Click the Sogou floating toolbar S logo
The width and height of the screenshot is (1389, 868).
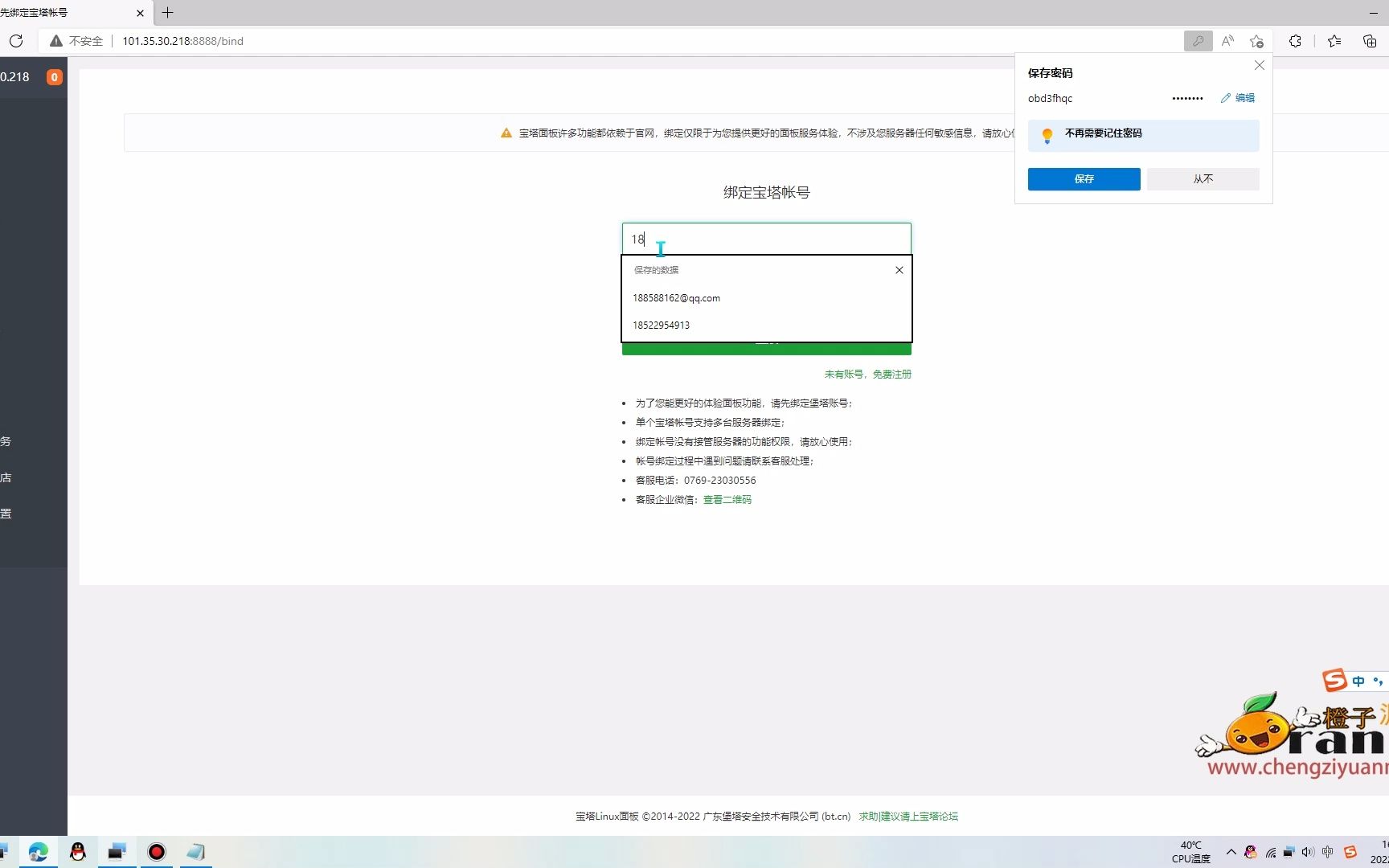[x=1334, y=681]
